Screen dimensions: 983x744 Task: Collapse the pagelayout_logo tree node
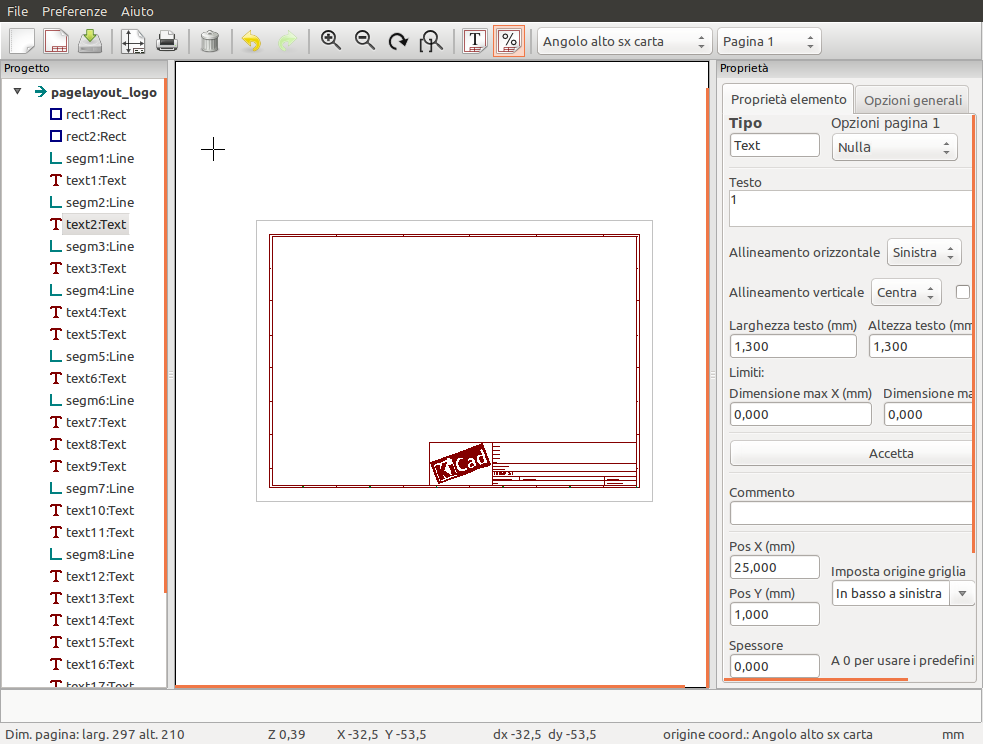point(17,92)
